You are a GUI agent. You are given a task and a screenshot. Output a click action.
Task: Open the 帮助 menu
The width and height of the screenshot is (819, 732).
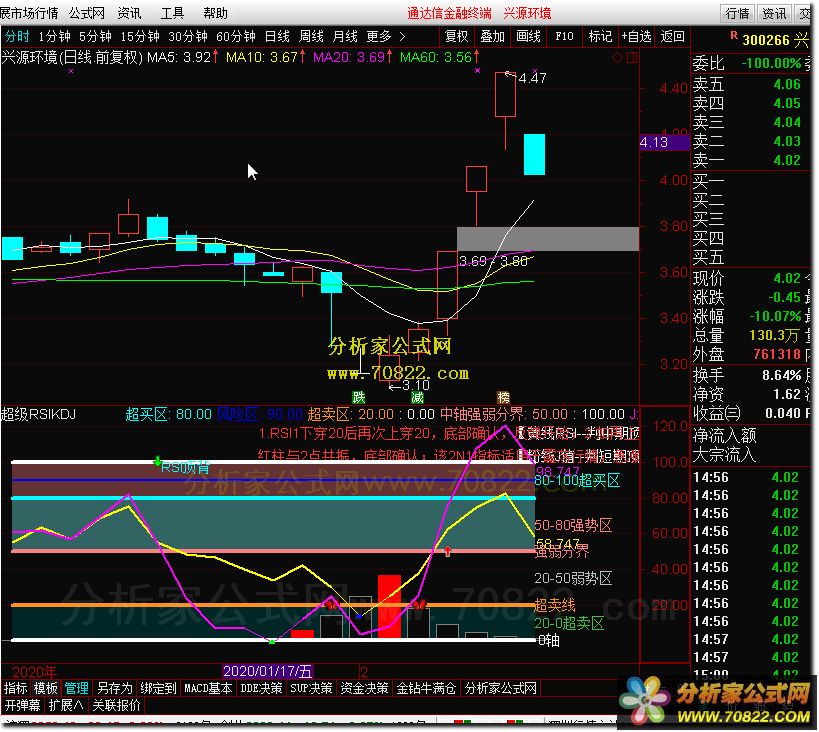coord(215,13)
